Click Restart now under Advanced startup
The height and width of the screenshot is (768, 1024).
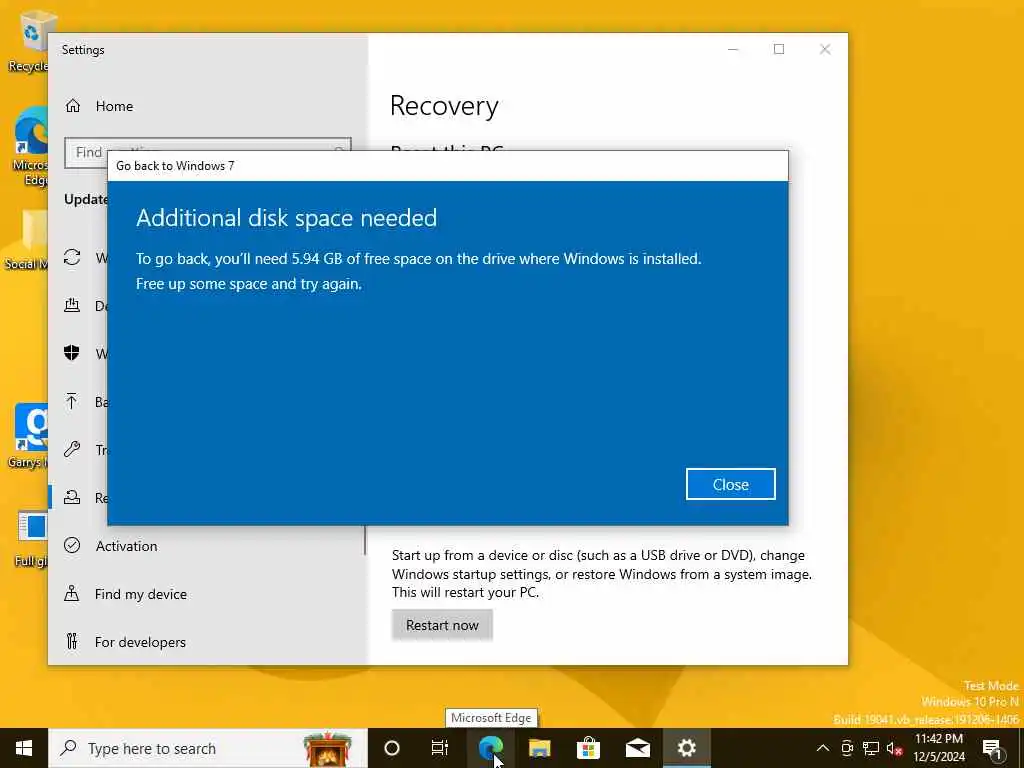442,625
